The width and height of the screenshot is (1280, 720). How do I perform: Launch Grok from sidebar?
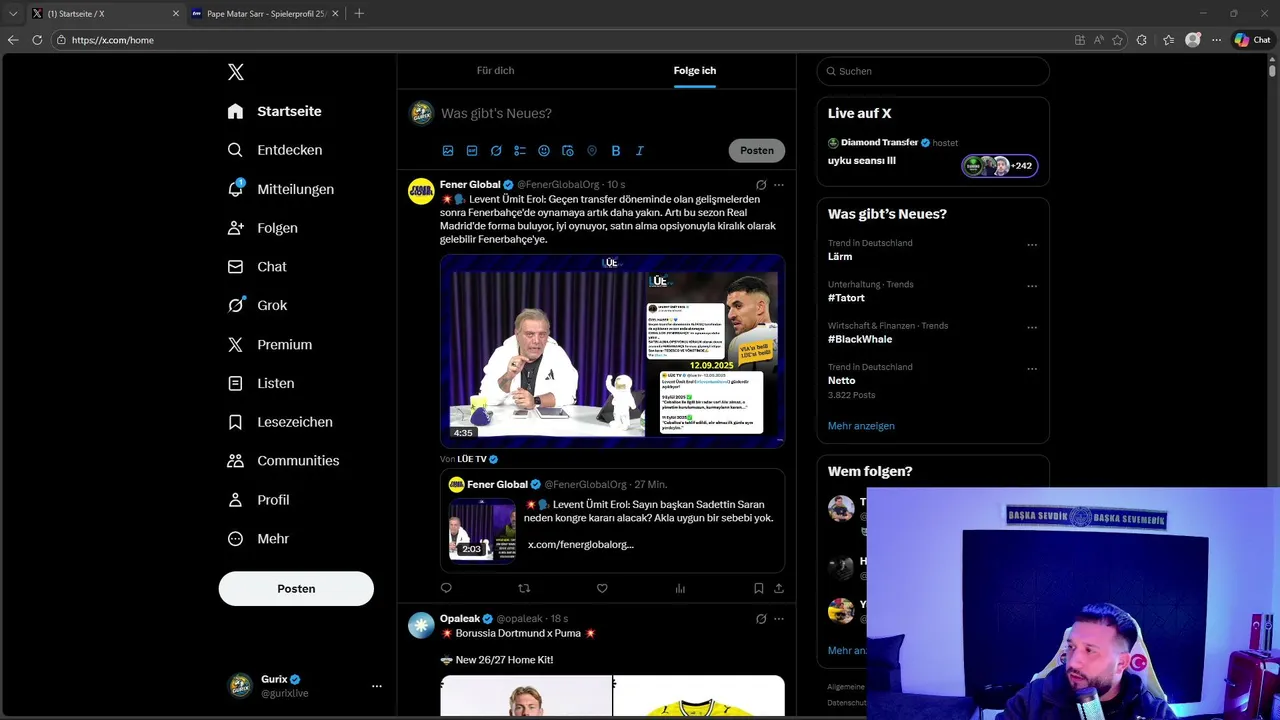coord(257,305)
